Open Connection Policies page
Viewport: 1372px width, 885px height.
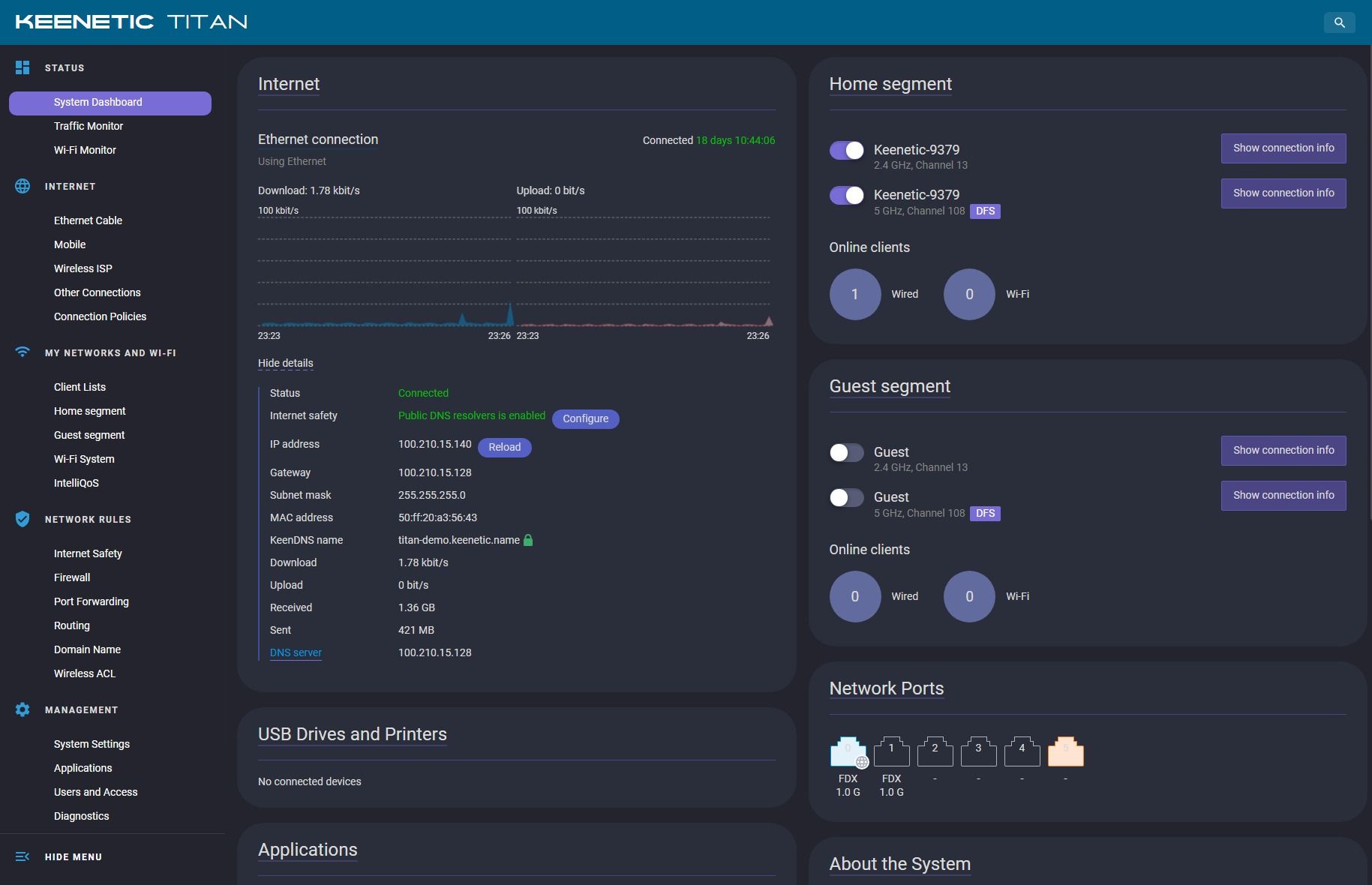pyautogui.click(x=100, y=316)
